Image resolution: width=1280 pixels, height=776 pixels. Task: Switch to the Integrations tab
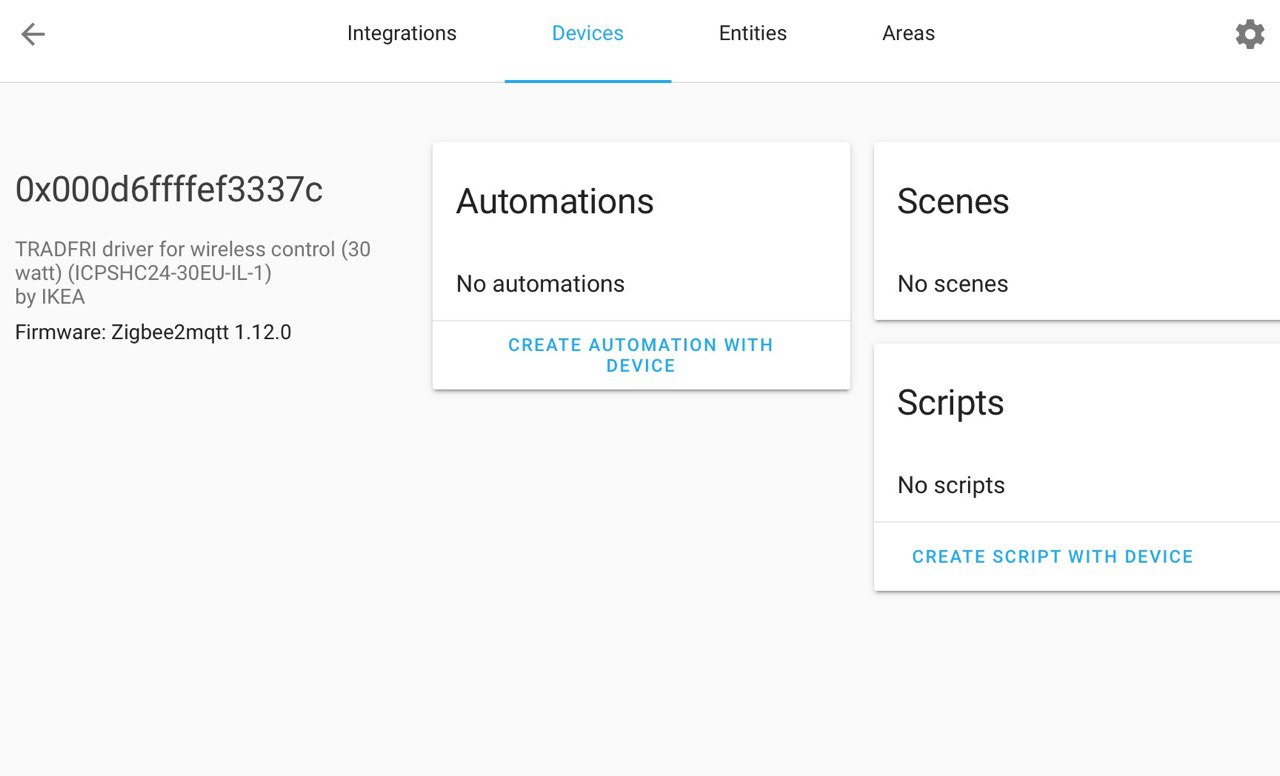401,34
